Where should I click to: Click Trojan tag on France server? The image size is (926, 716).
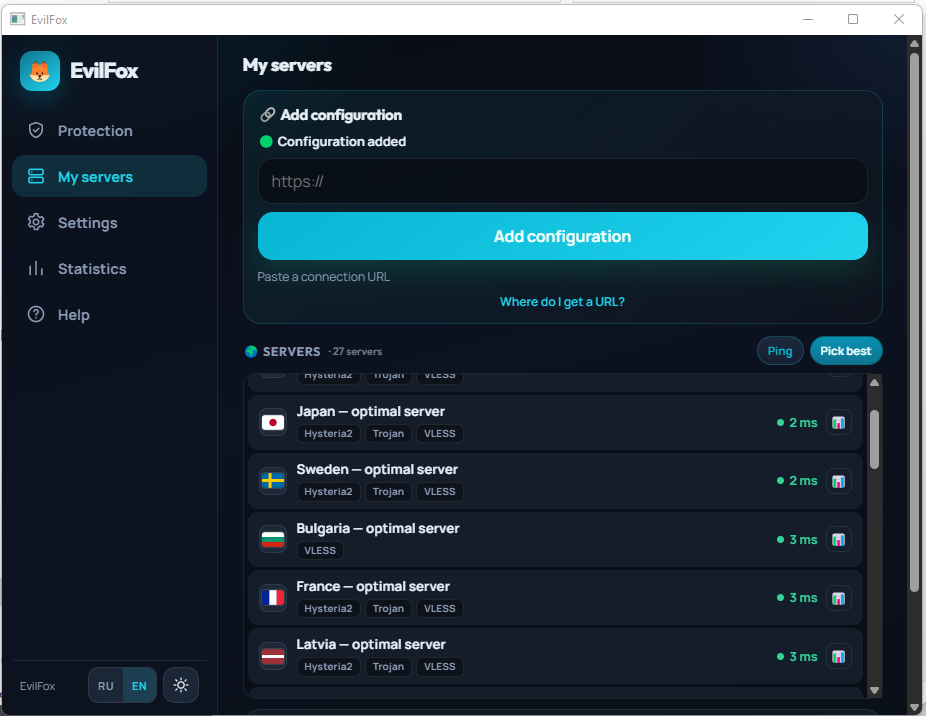coord(388,608)
